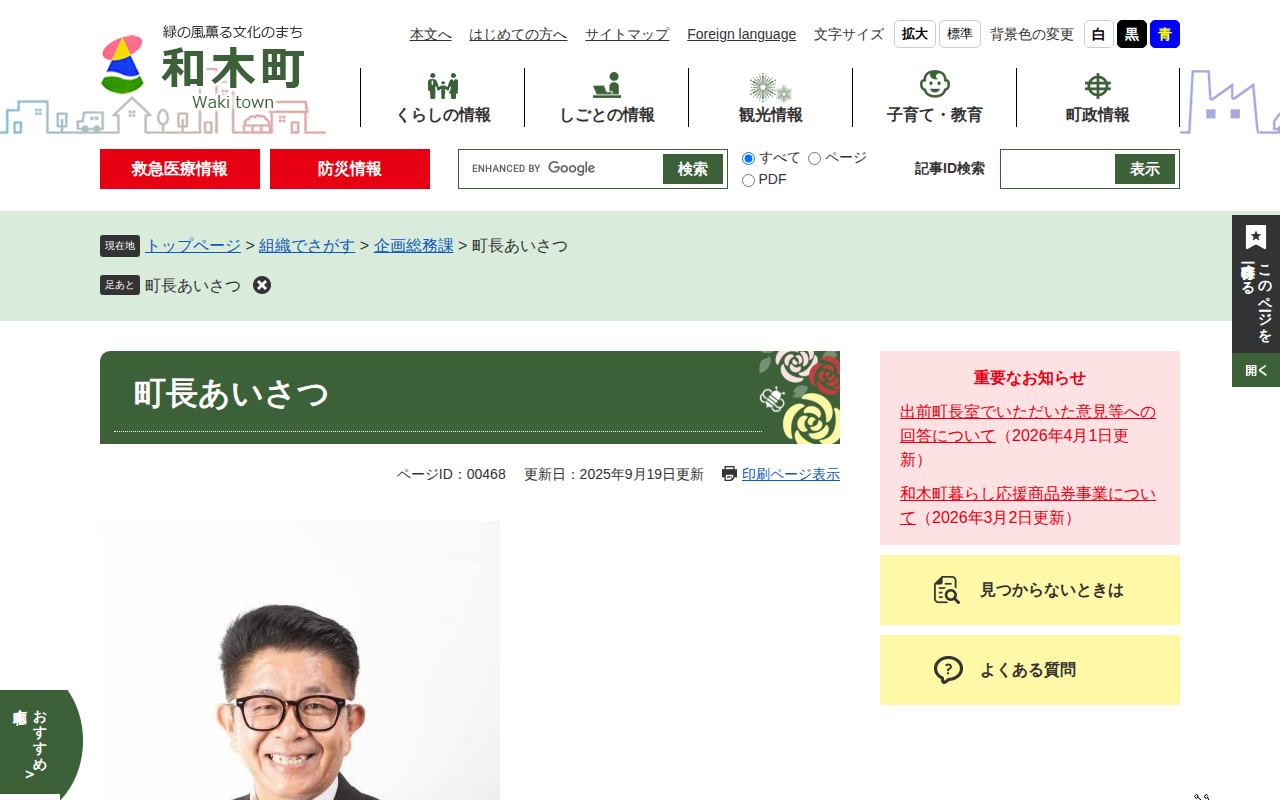This screenshot has width=1280, height=800.
Task: Switch background color to 青 swatch
Action: (1163, 33)
